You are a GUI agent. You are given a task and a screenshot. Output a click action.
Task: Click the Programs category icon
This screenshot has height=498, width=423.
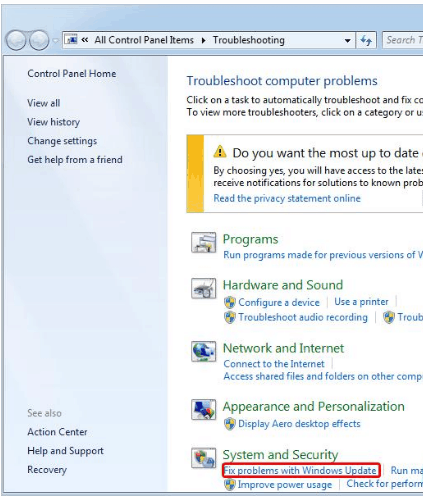click(203, 242)
